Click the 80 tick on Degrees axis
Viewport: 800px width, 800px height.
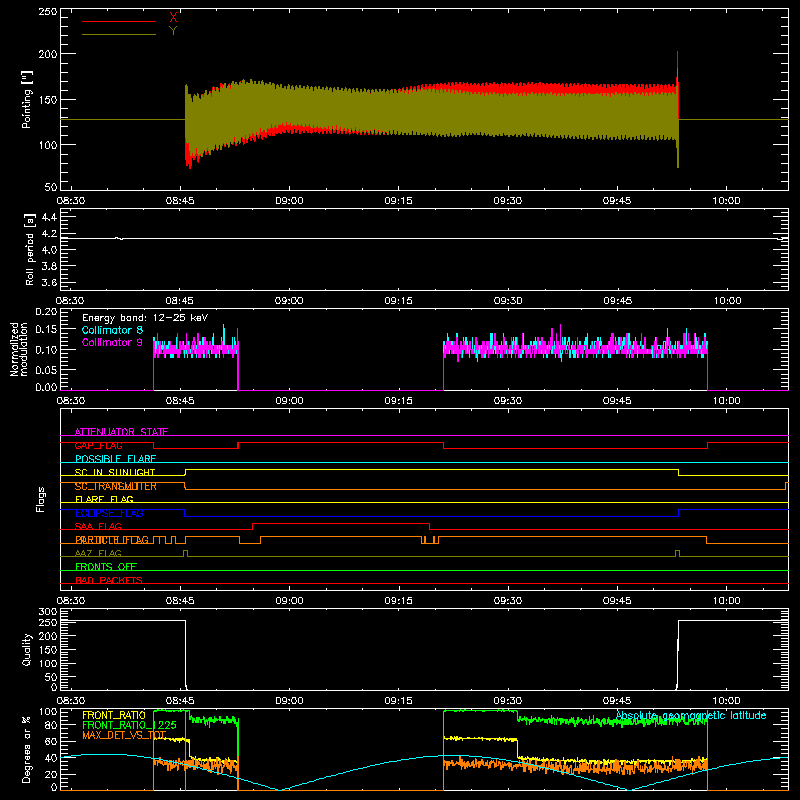coord(51,725)
